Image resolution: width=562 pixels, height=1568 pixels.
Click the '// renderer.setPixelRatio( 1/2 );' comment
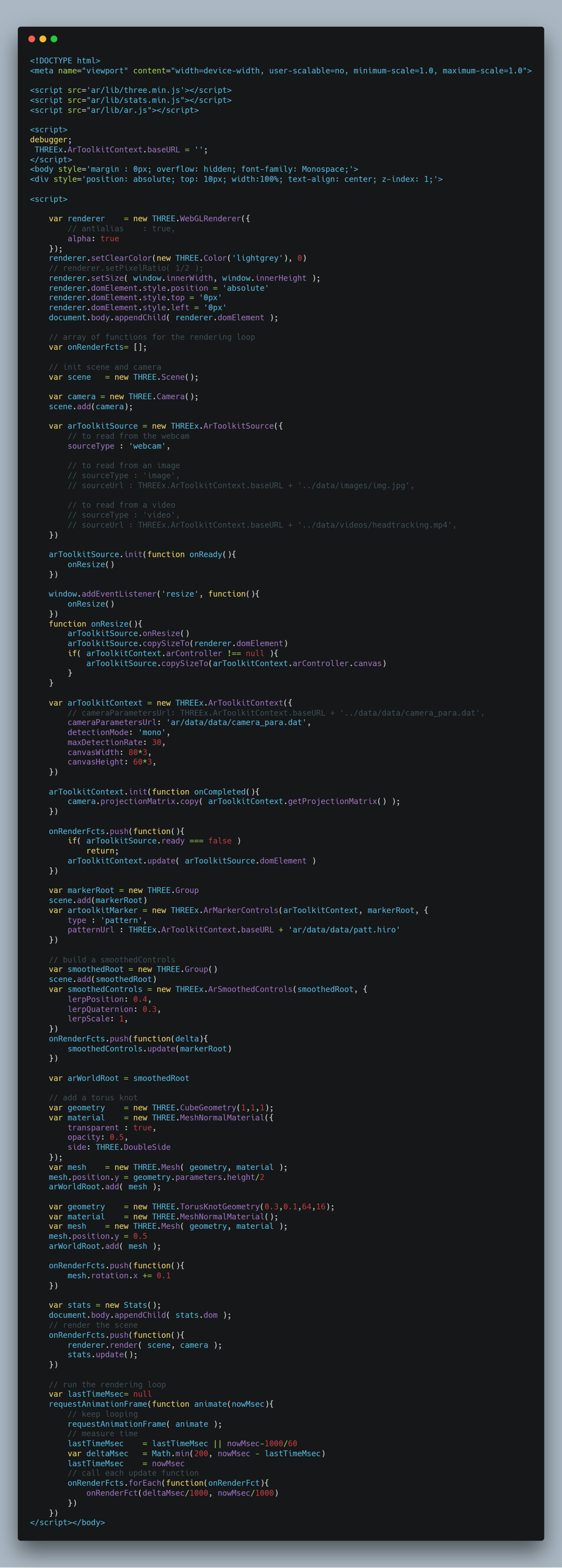(x=126, y=268)
